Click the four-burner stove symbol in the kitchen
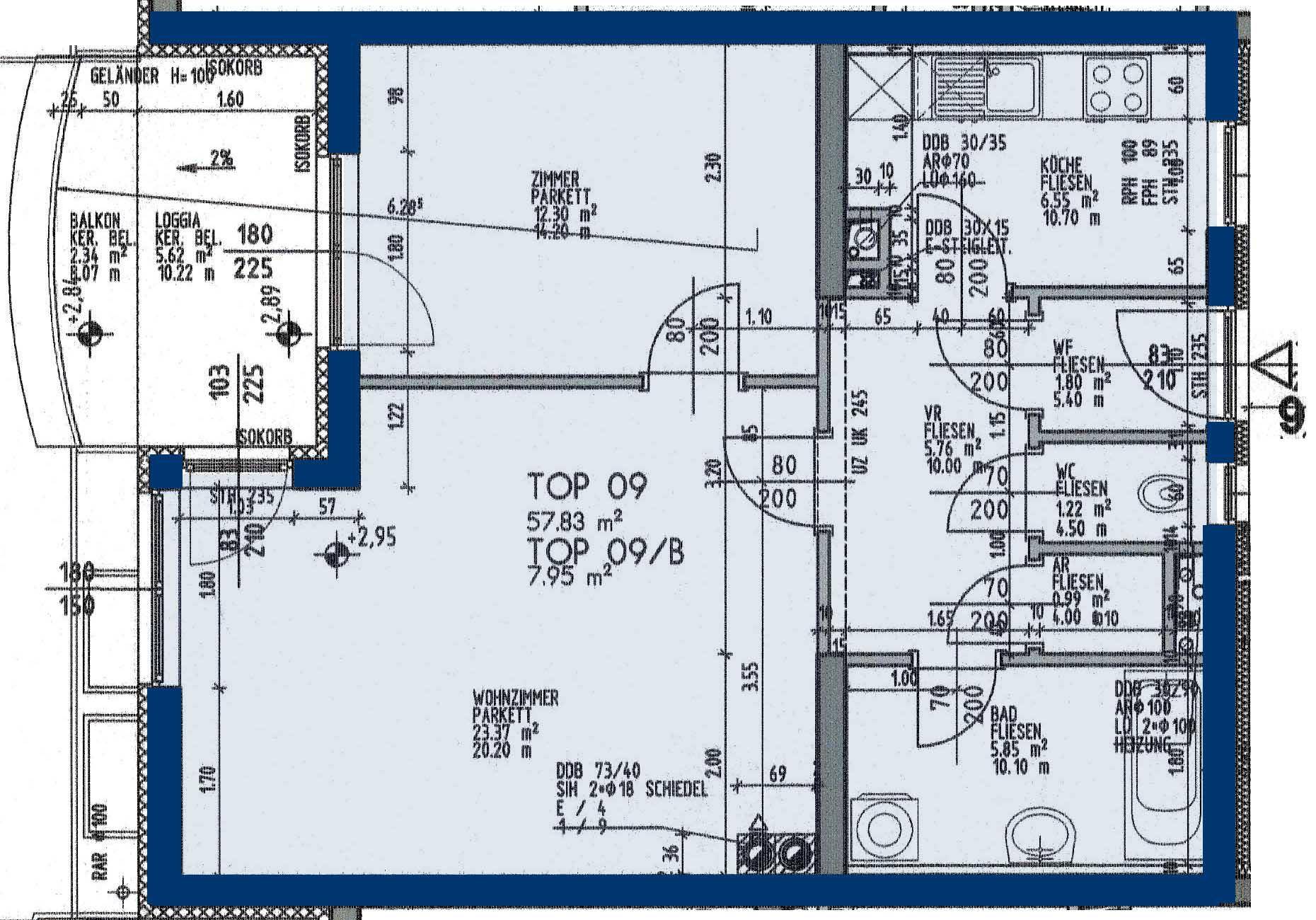 click(1117, 86)
